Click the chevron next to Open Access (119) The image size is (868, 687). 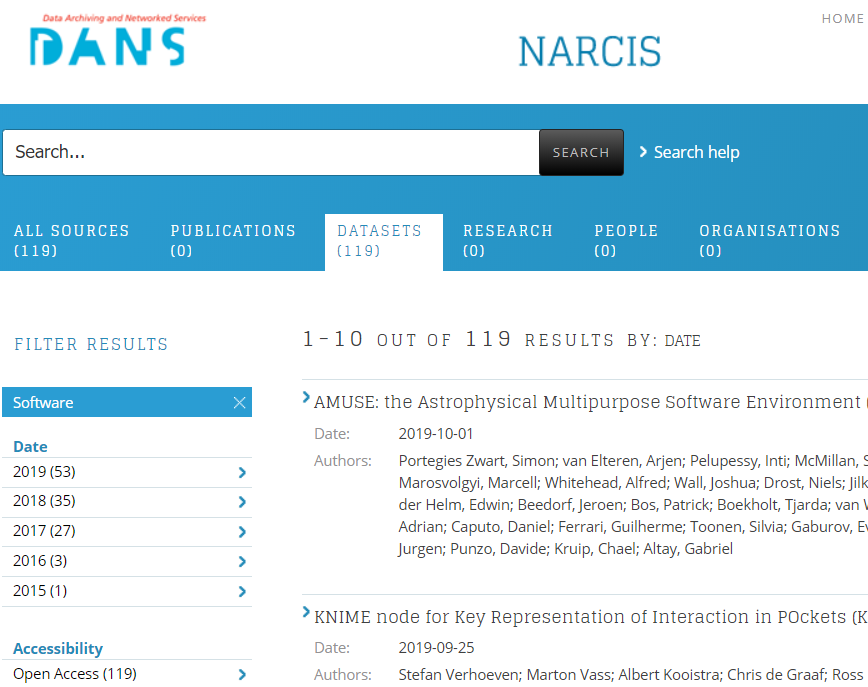point(242,674)
